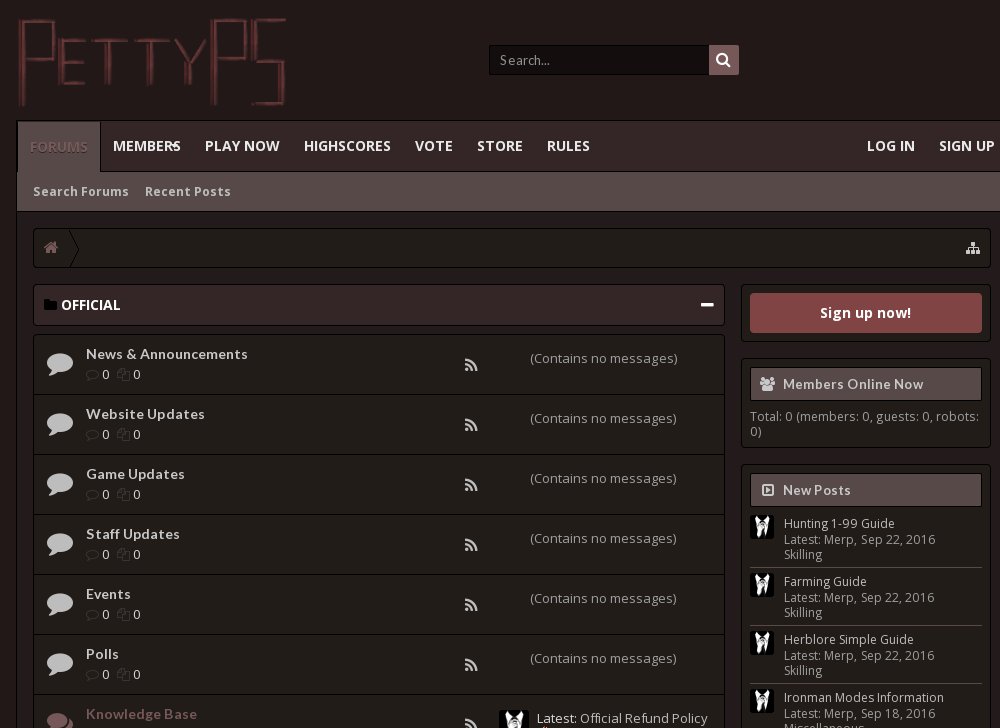The width and height of the screenshot is (1000, 728).
Task: Subscribe to News & Announcements RSS feed
Action: coord(471,364)
